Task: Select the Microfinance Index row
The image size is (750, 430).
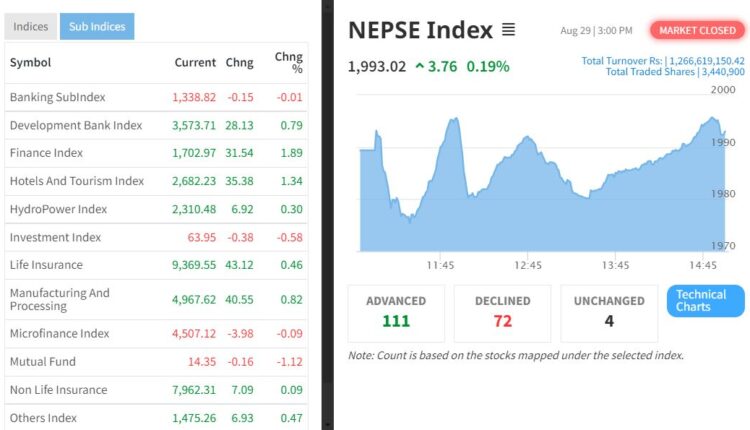Action: [x=59, y=333]
